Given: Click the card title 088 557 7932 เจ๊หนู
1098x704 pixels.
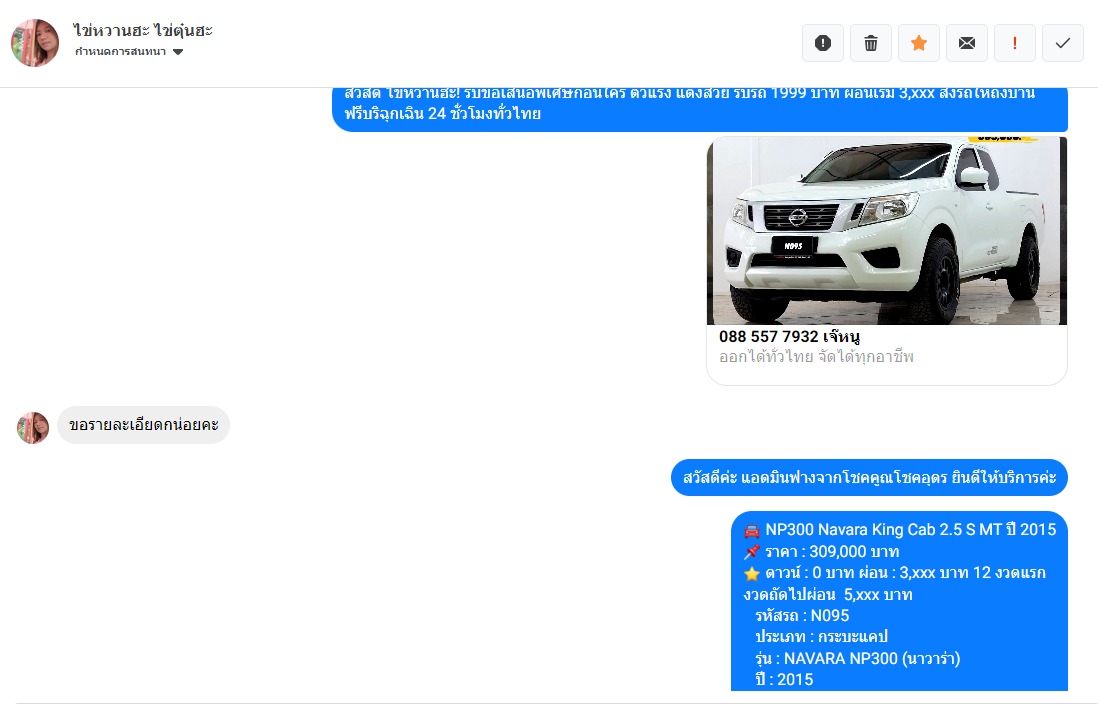Looking at the screenshot, I should point(789,336).
